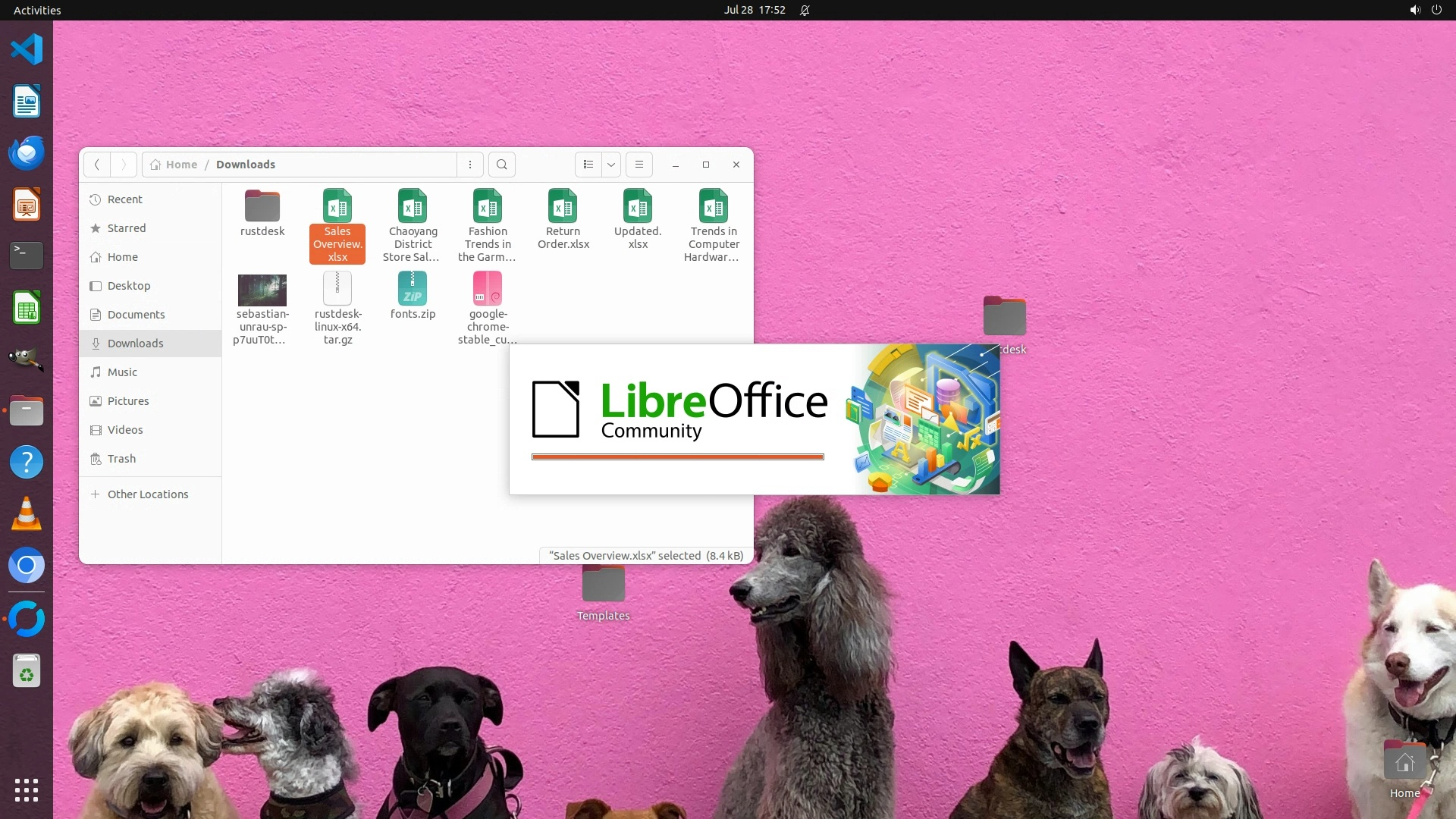1456x819 pixels.
Task: Toggle the notification bell in top bar
Action: 805,10
